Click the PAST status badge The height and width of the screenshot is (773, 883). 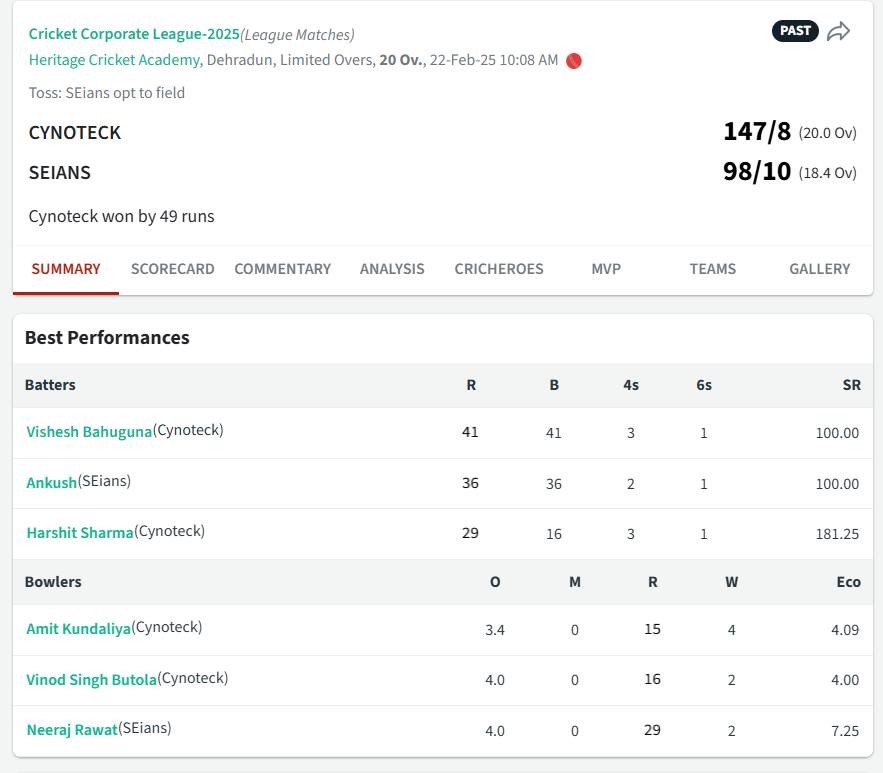795,31
